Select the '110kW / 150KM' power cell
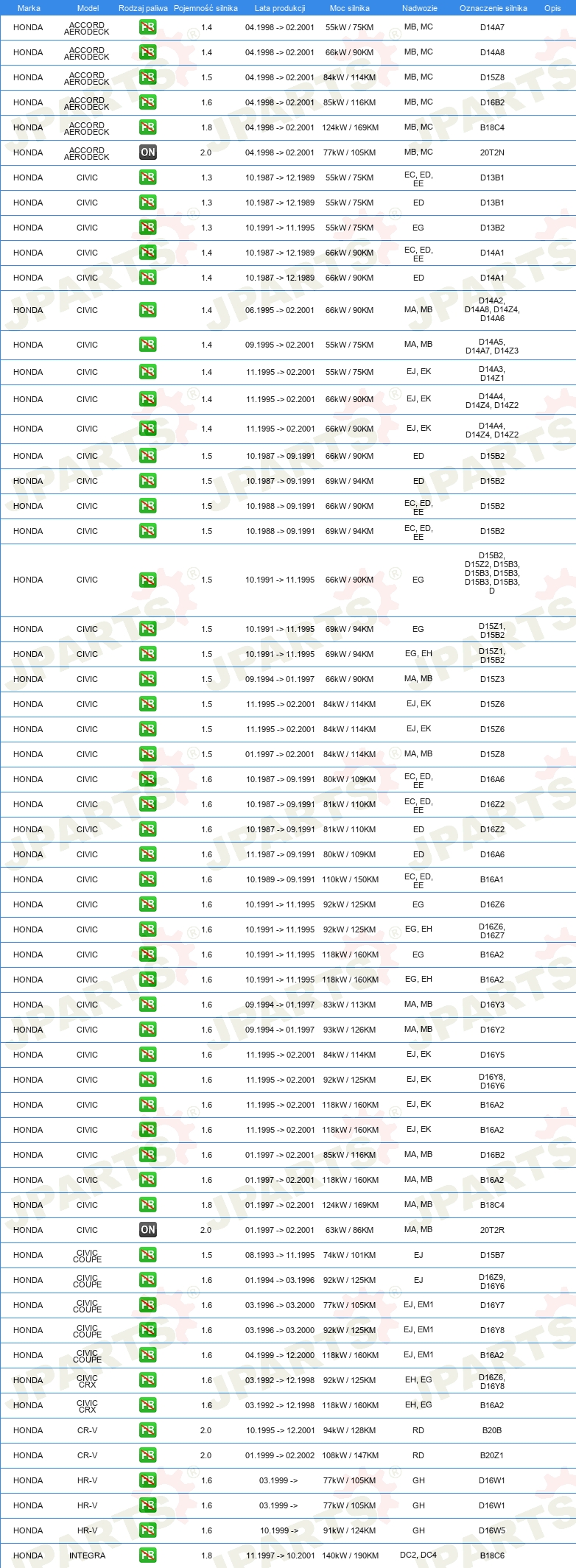 click(x=350, y=879)
